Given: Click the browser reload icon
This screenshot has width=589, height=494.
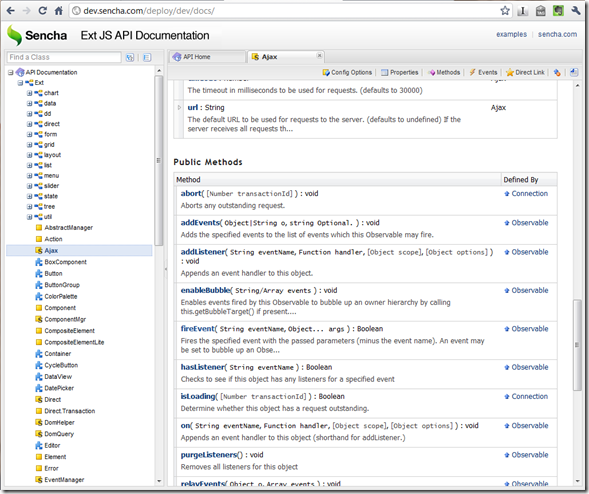Looking at the screenshot, I should pyautogui.click(x=42, y=11).
